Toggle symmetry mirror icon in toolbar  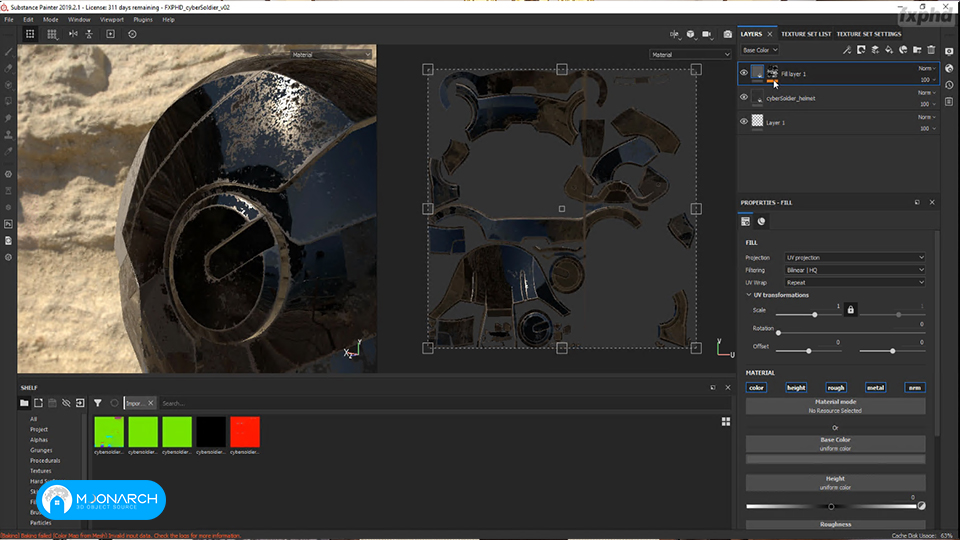[73, 34]
